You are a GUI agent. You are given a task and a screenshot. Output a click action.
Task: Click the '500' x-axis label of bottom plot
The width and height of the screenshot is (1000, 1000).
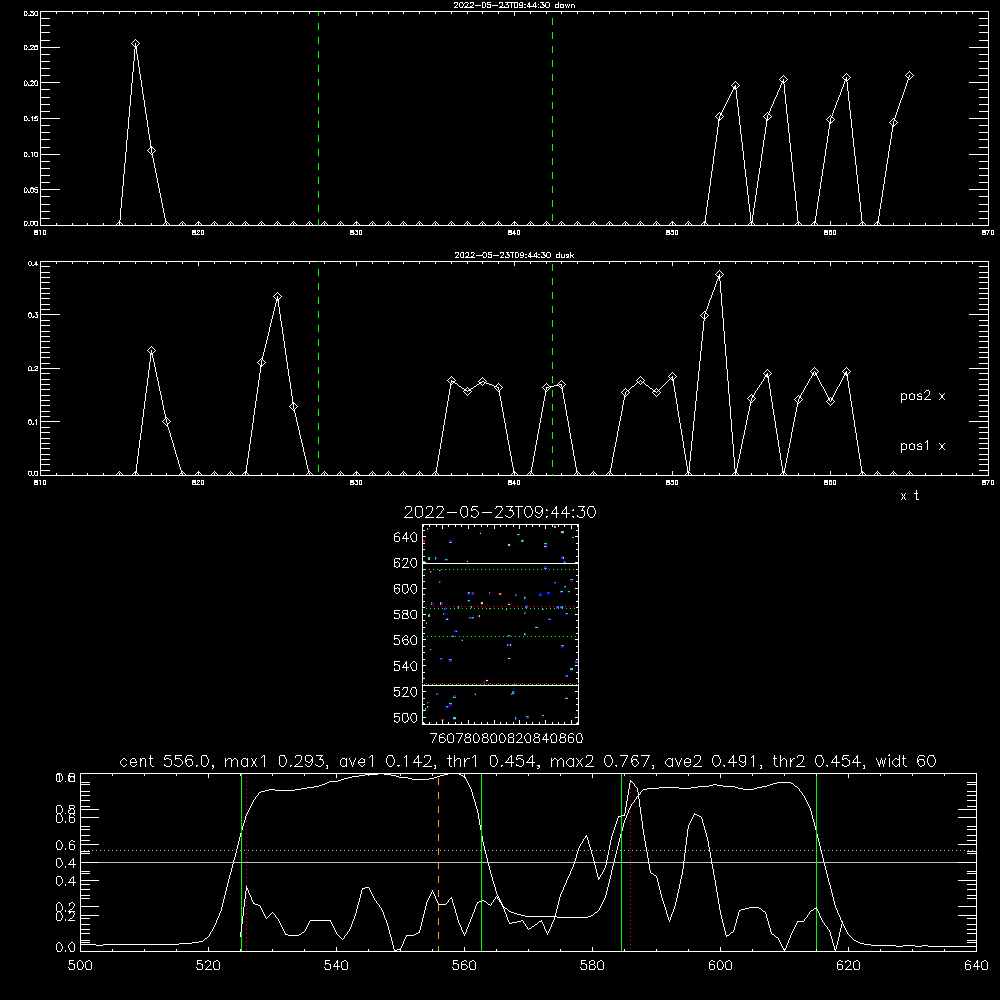[x=80, y=966]
